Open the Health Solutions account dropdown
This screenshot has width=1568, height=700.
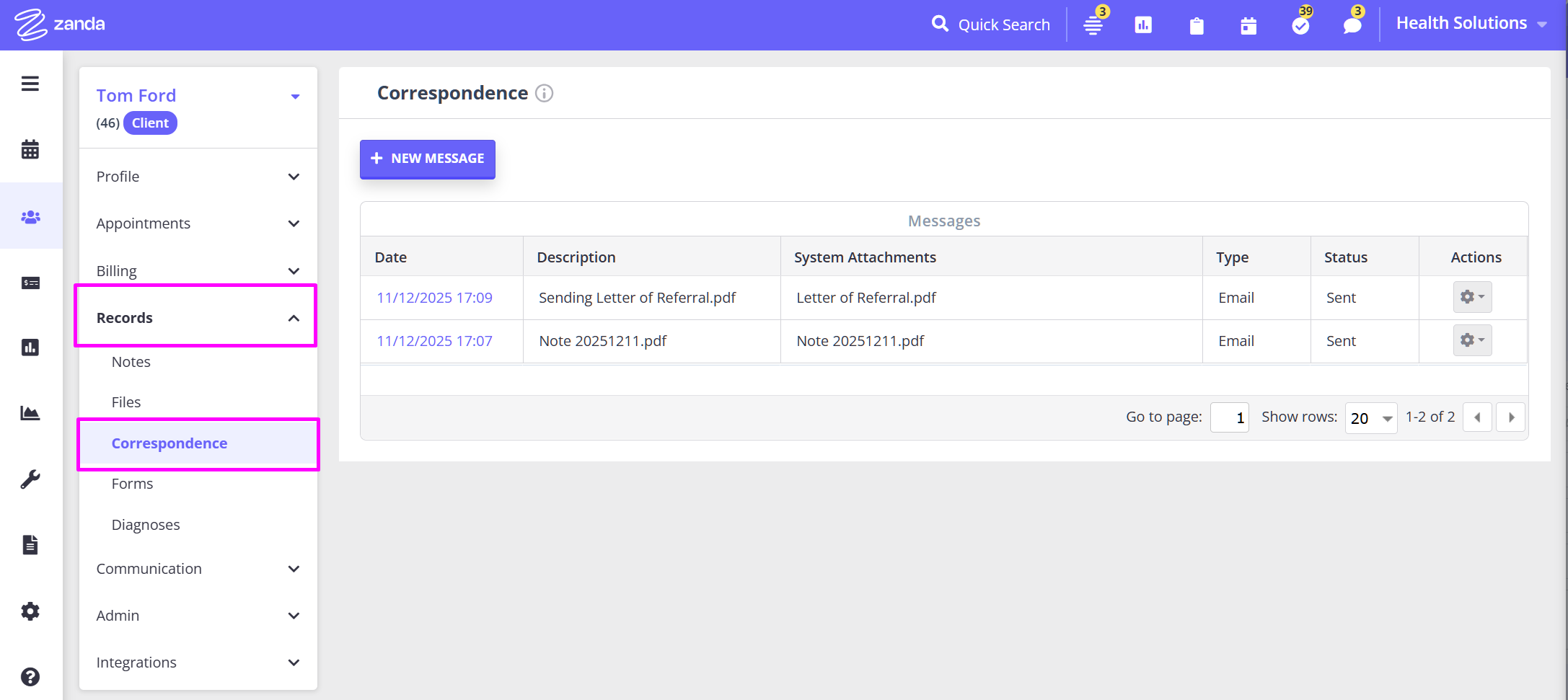pos(1471,24)
